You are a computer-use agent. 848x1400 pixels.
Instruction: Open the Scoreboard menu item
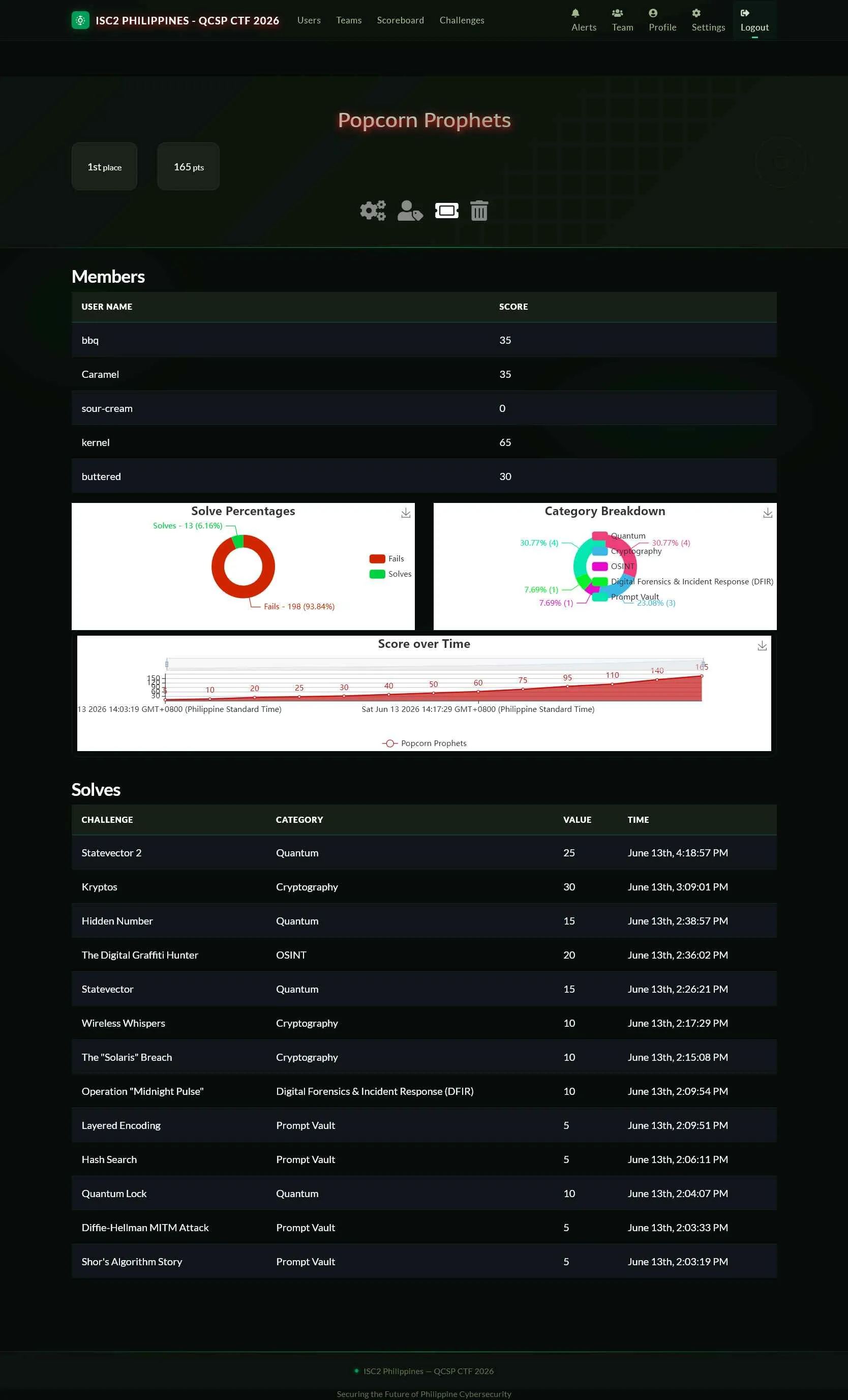point(401,20)
